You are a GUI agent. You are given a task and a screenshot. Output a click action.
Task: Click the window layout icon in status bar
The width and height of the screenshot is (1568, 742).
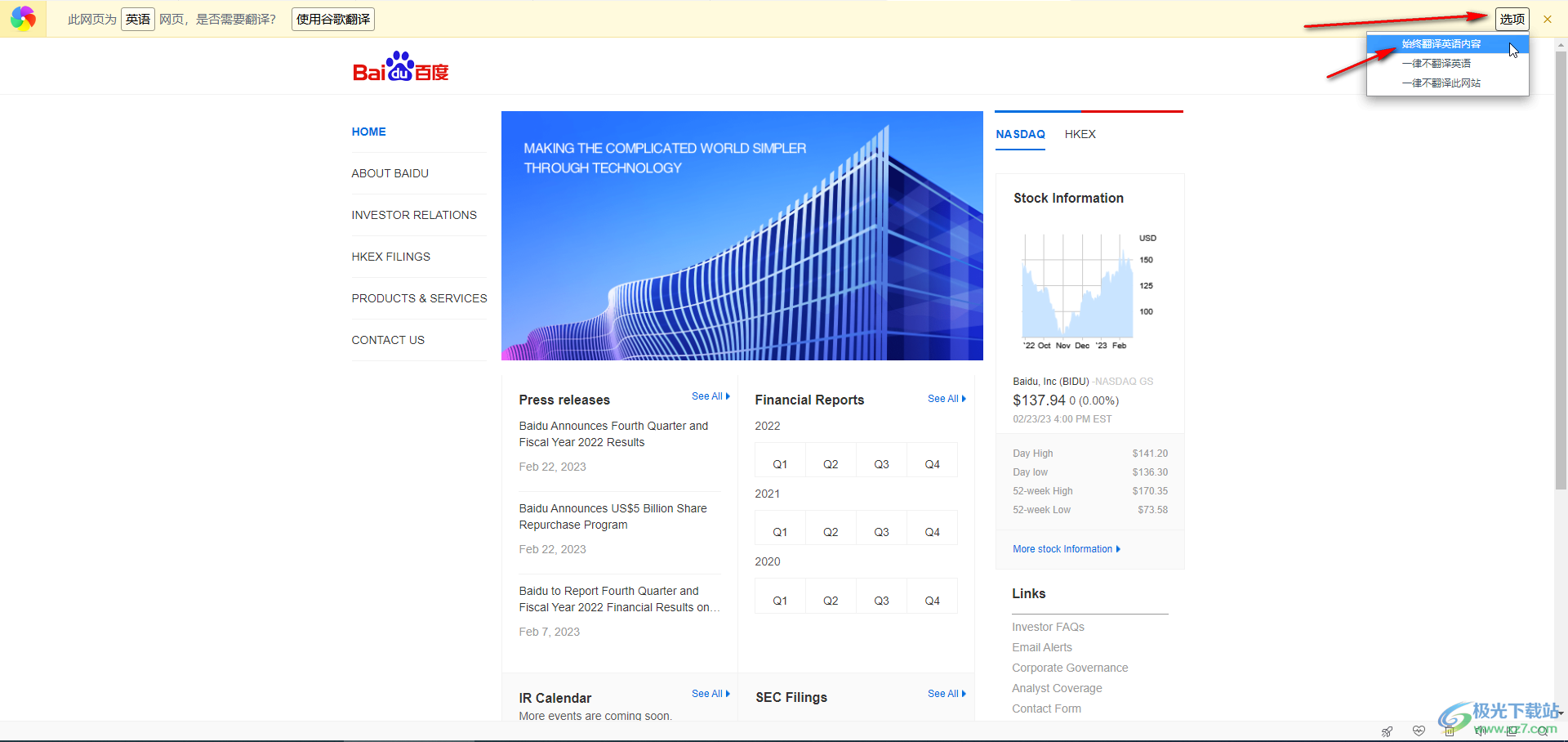pos(1512,731)
